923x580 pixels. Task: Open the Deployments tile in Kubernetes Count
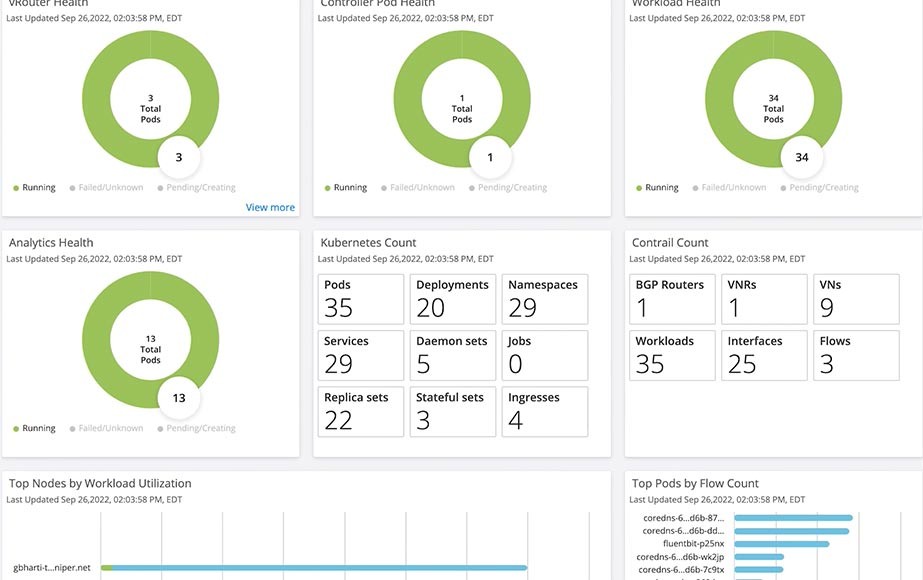(x=452, y=298)
